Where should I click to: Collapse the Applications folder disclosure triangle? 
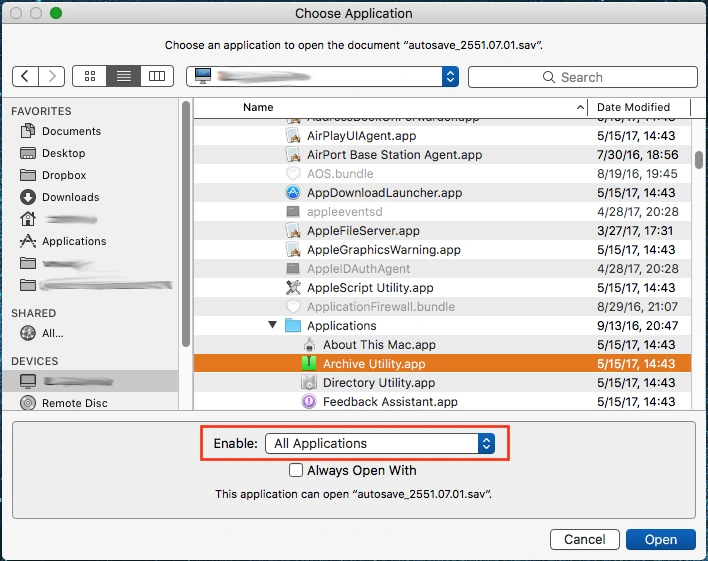(x=273, y=325)
